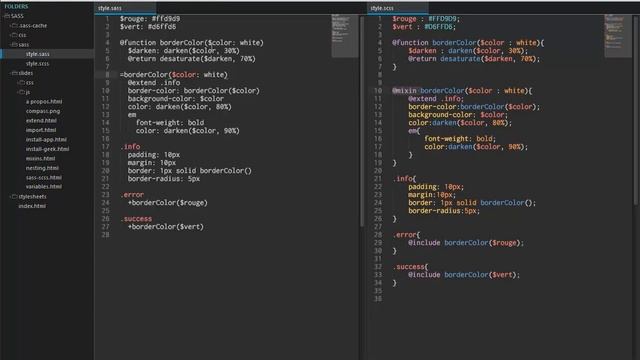The image size is (640, 360).
Task: Click '@function borderColor' line in style.sass
Action: tap(191, 42)
